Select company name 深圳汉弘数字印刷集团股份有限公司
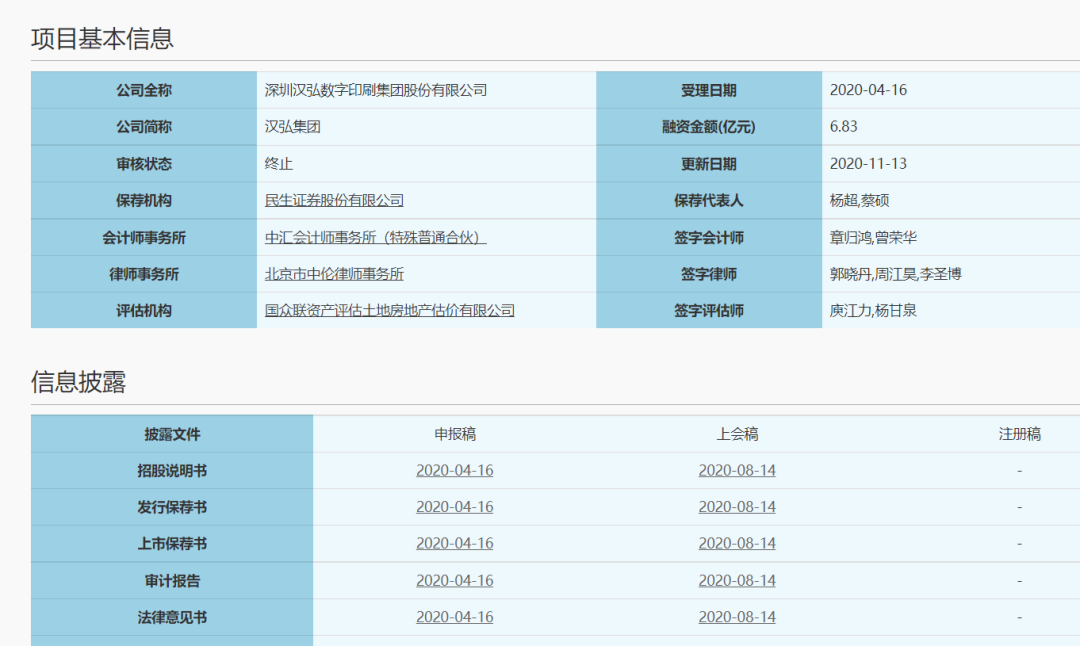The width and height of the screenshot is (1080, 646). point(376,90)
